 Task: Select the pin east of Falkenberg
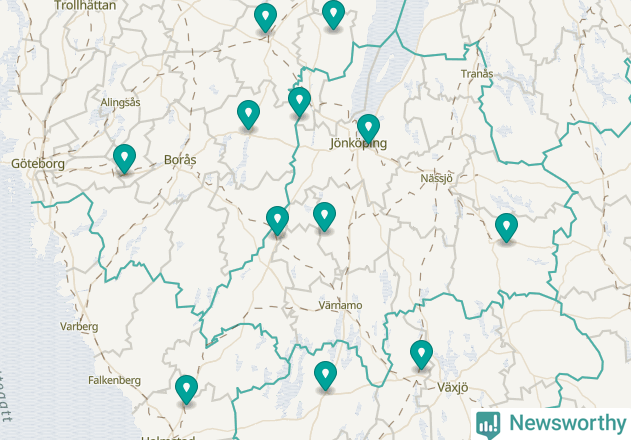click(186, 390)
